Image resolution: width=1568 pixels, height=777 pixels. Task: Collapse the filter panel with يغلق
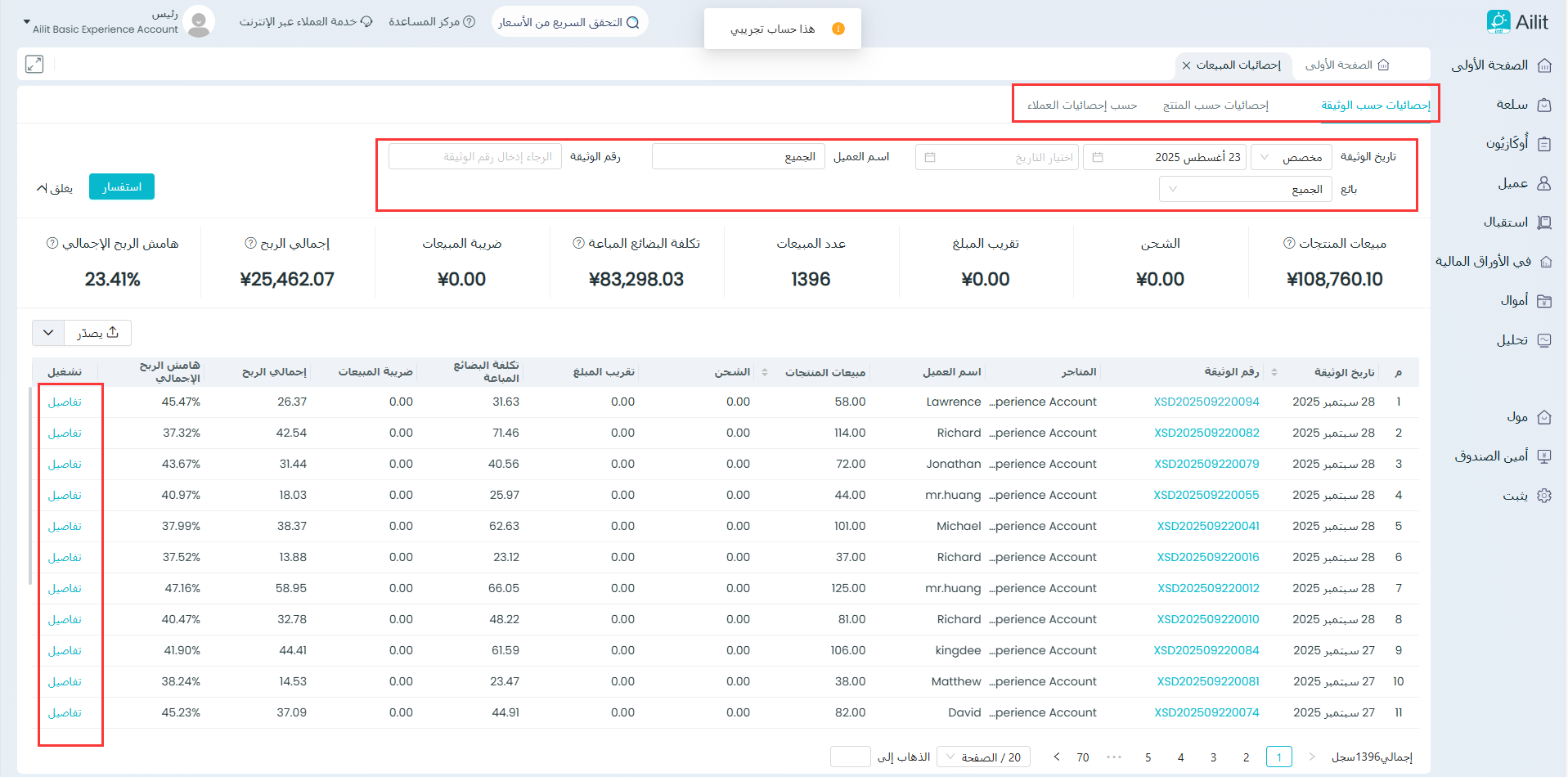(55, 188)
